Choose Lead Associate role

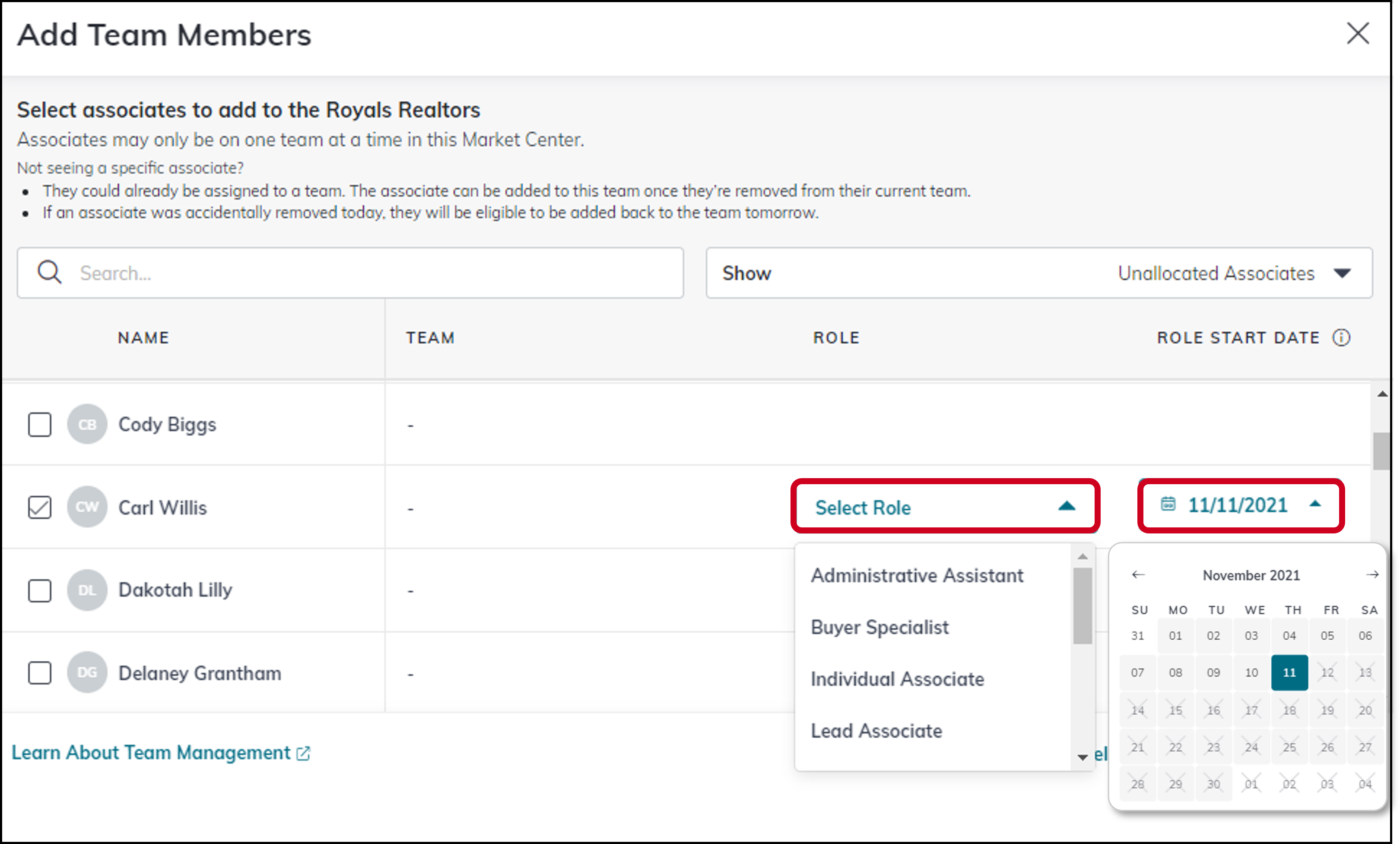(876, 730)
